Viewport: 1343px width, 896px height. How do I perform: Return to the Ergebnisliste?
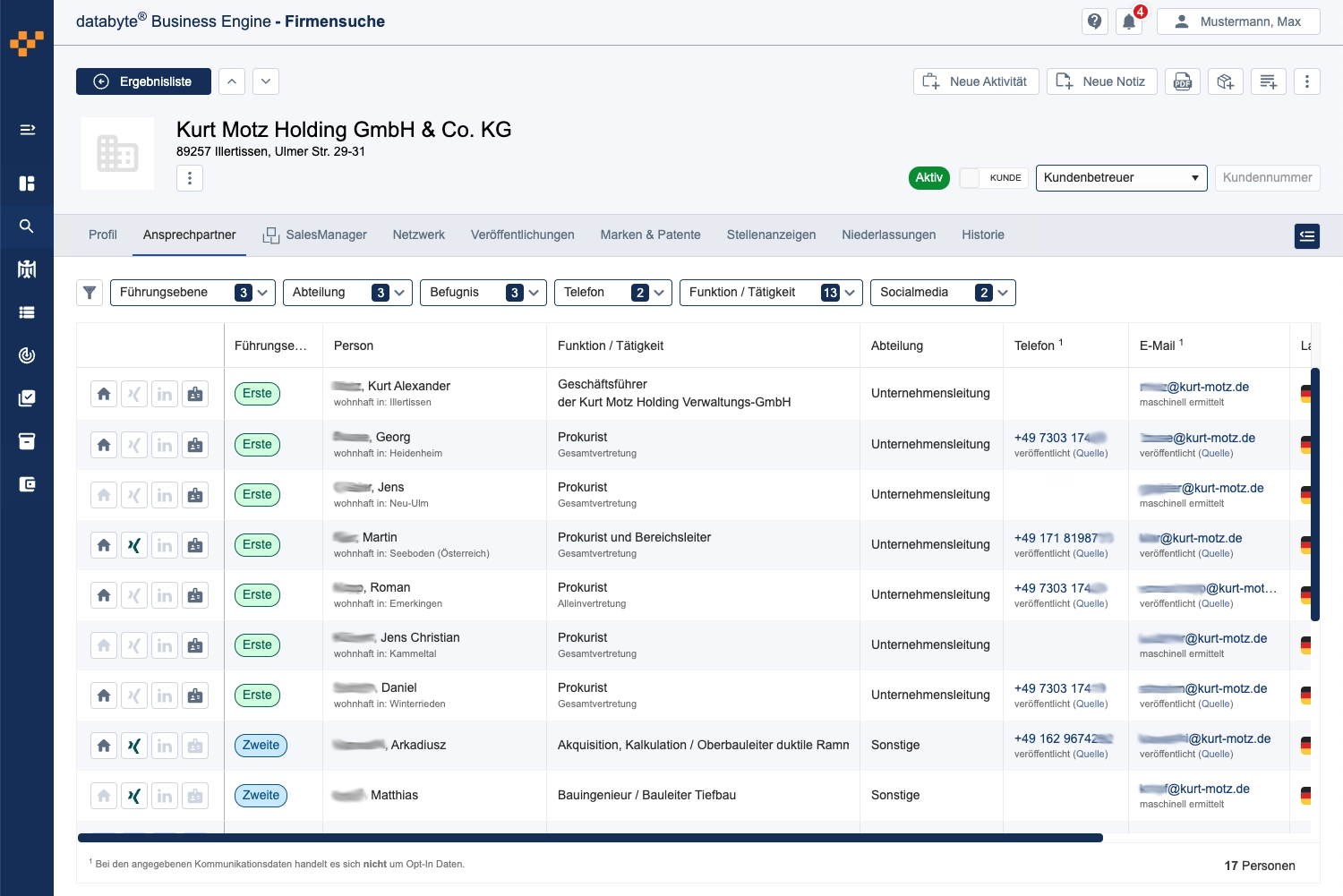click(x=143, y=81)
